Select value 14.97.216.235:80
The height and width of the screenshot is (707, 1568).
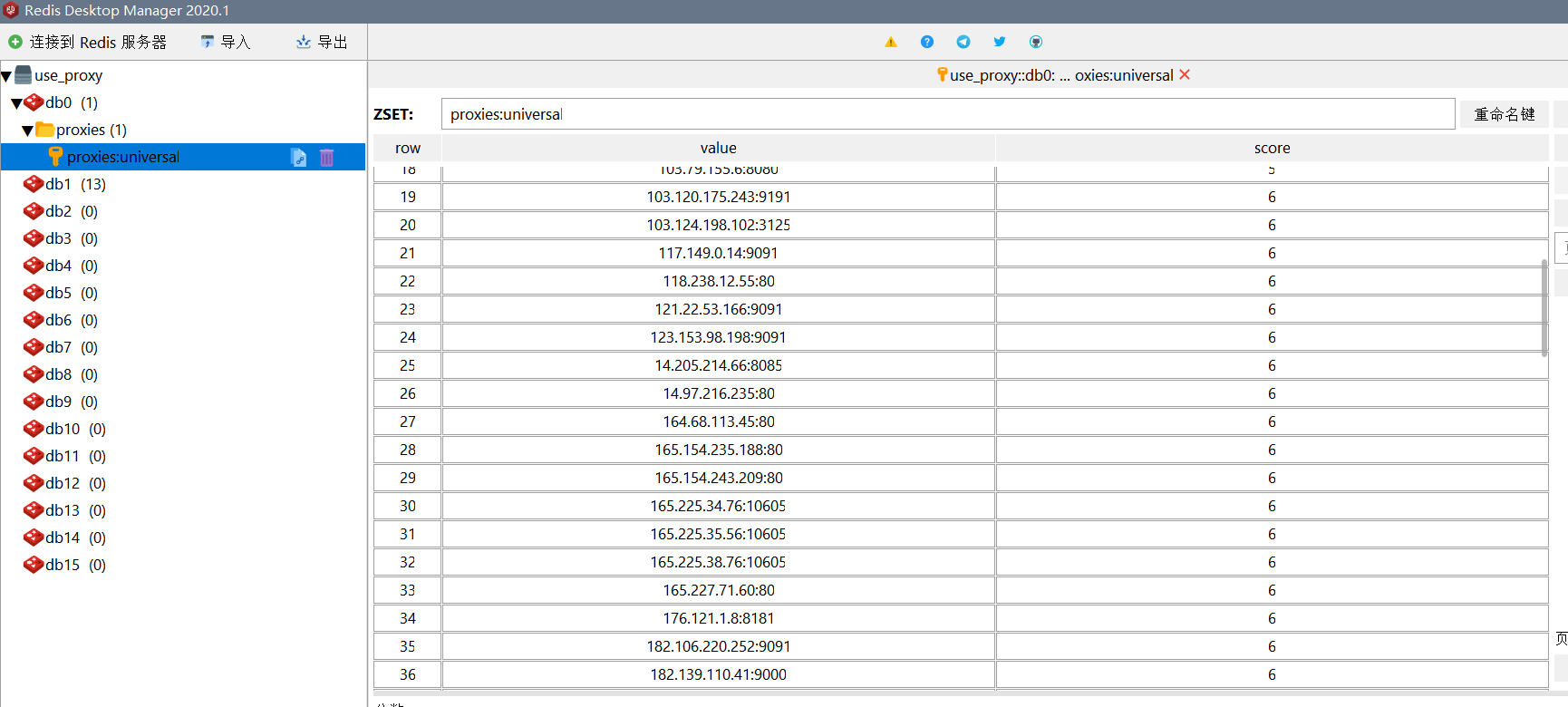(719, 393)
